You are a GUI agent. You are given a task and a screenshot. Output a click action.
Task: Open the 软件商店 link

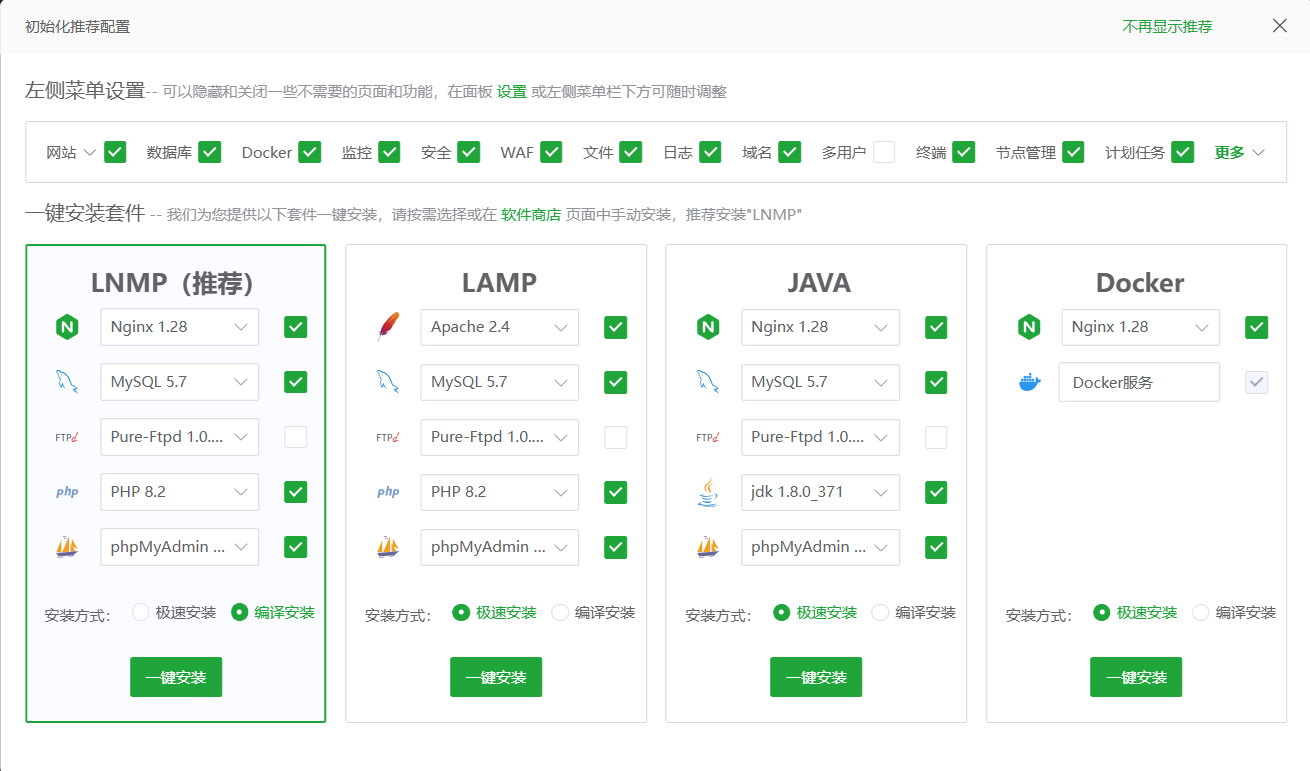point(531,214)
